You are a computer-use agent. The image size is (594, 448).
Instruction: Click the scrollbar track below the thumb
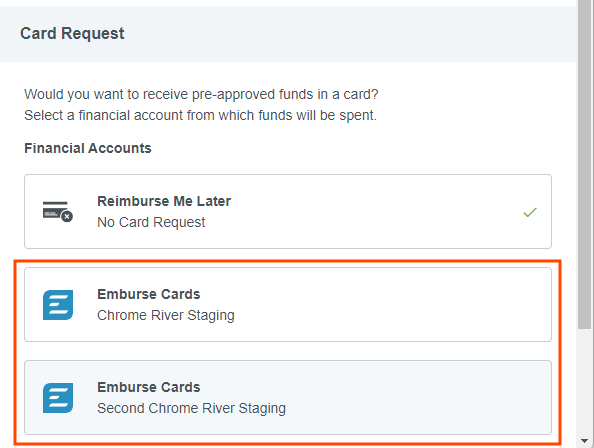(x=585, y=382)
